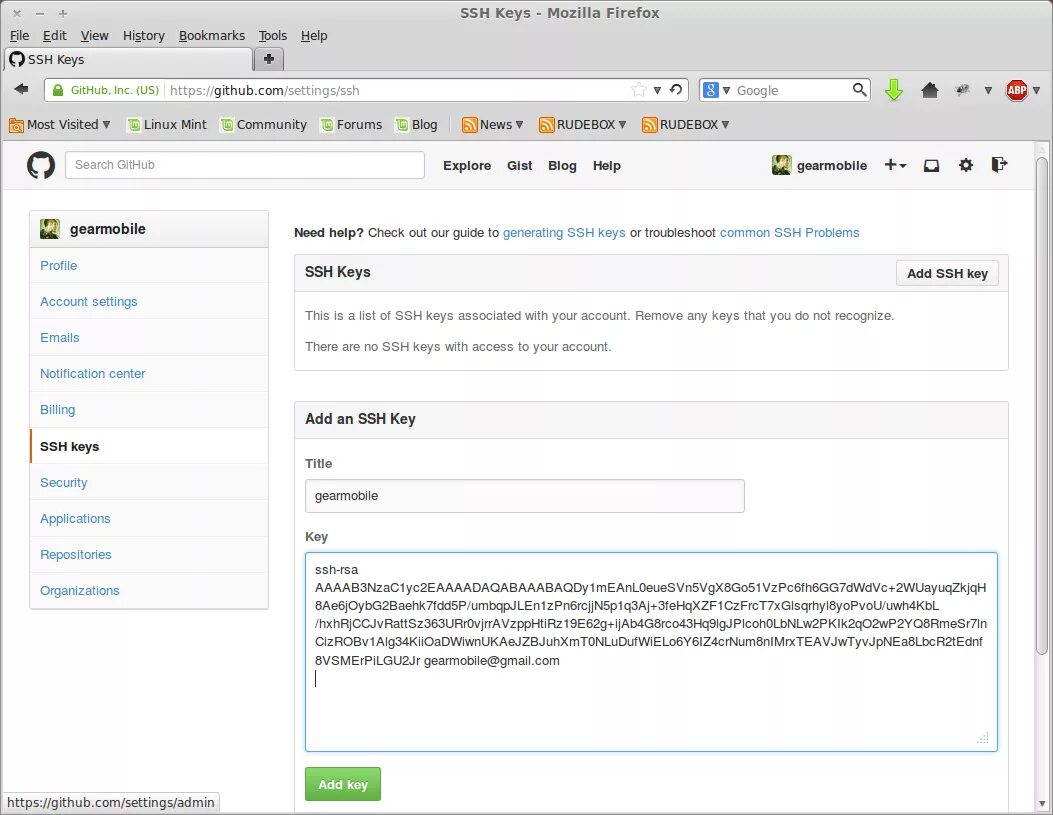This screenshot has height=815, width=1053.
Task: Go back with the browser back arrow
Action: coord(21,89)
